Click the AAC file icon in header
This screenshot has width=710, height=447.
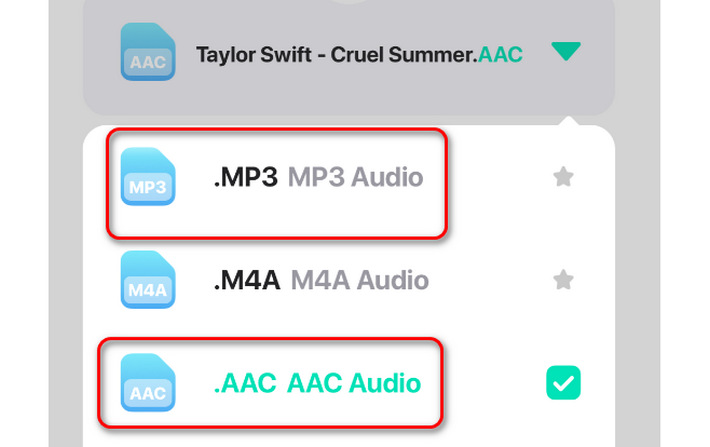coord(148,52)
